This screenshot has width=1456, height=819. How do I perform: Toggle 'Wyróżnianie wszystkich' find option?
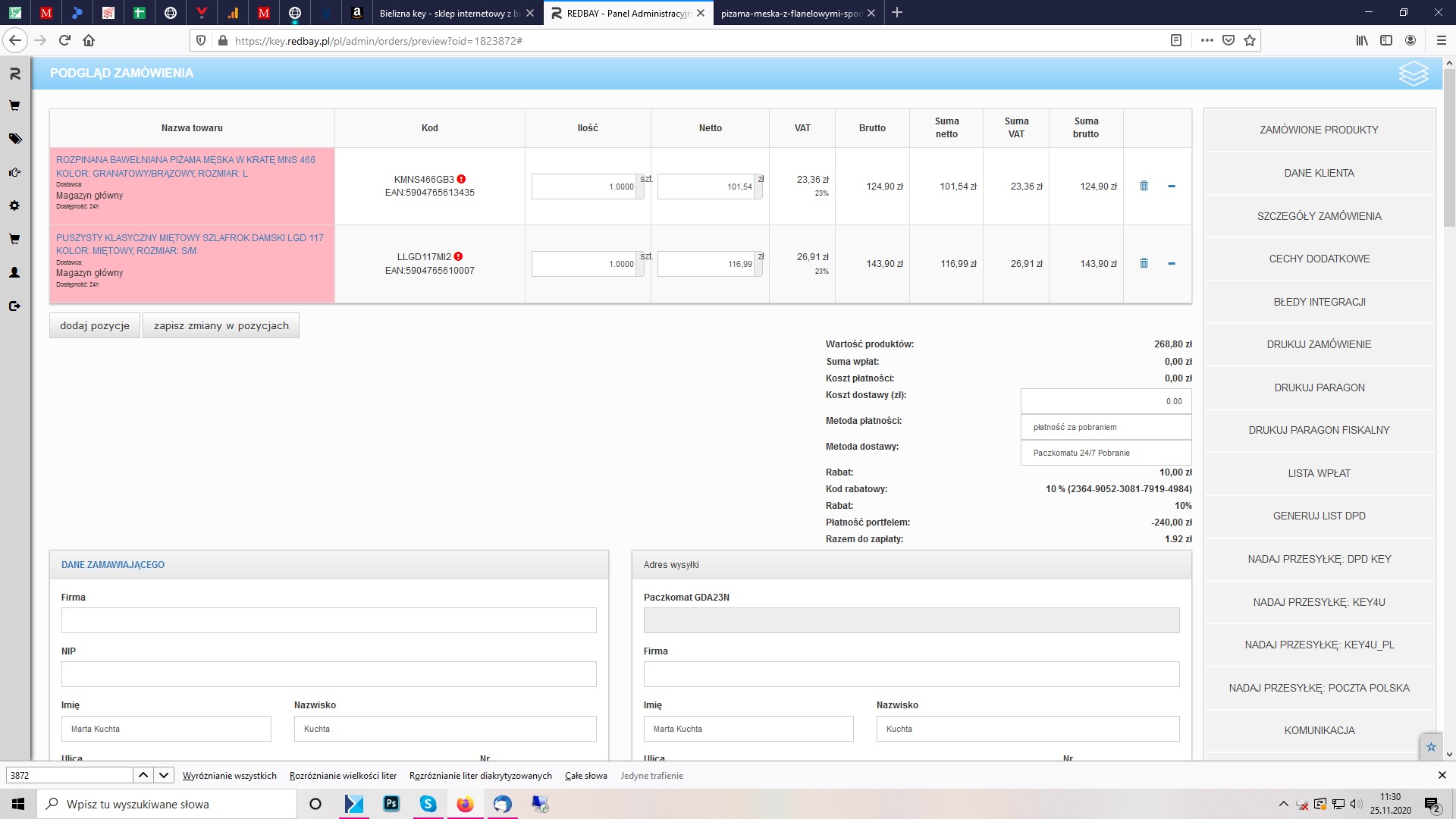click(x=229, y=776)
